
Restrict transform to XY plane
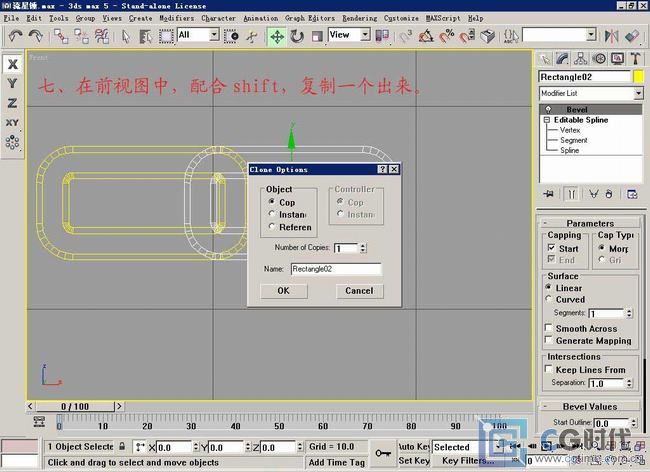tap(13, 123)
